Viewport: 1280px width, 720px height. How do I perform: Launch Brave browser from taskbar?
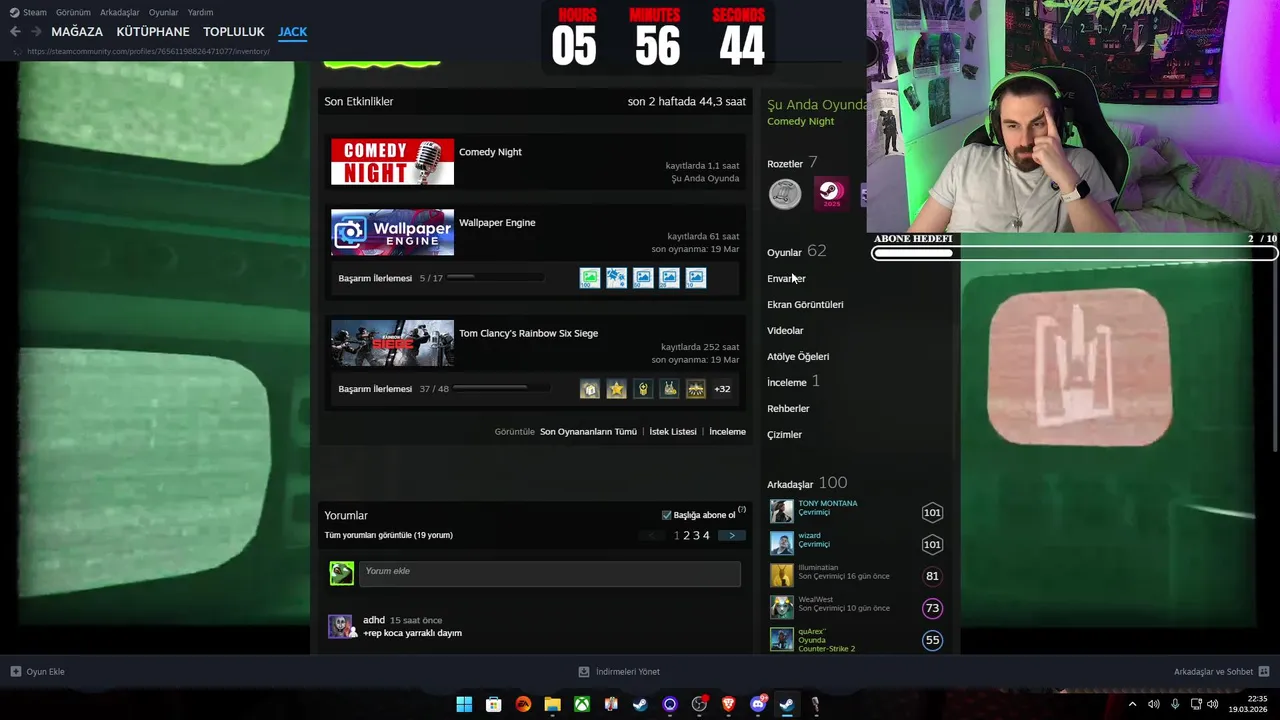point(728,704)
